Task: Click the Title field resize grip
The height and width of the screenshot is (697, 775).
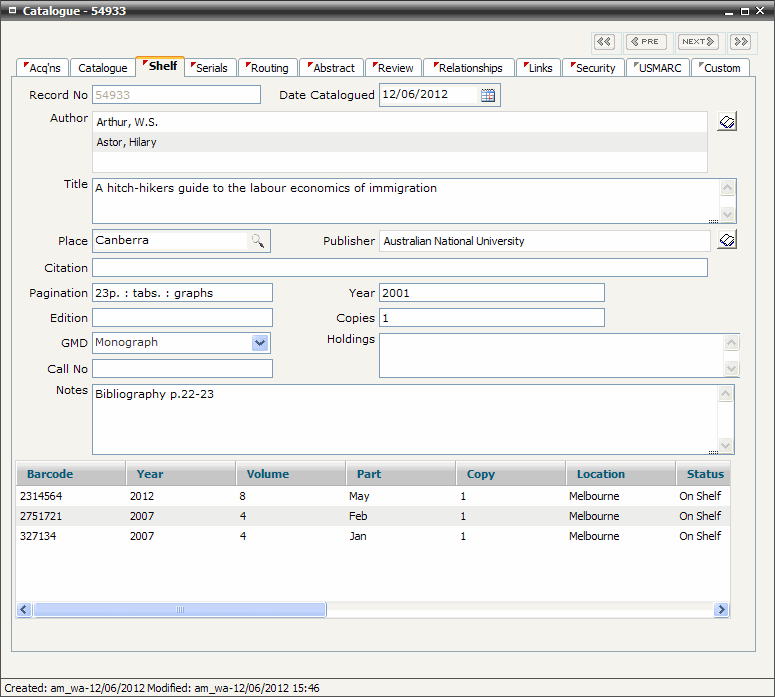Action: 713,220
